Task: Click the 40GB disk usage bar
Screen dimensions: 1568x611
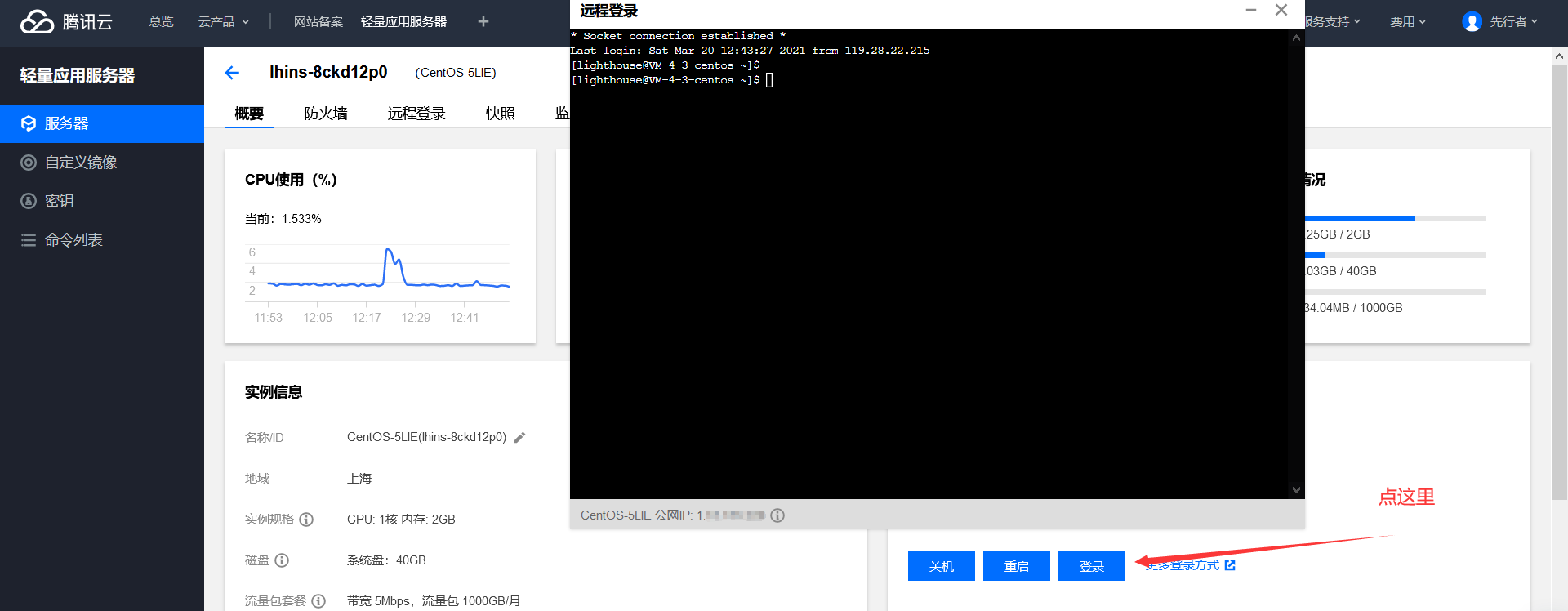Action: coord(1395,256)
